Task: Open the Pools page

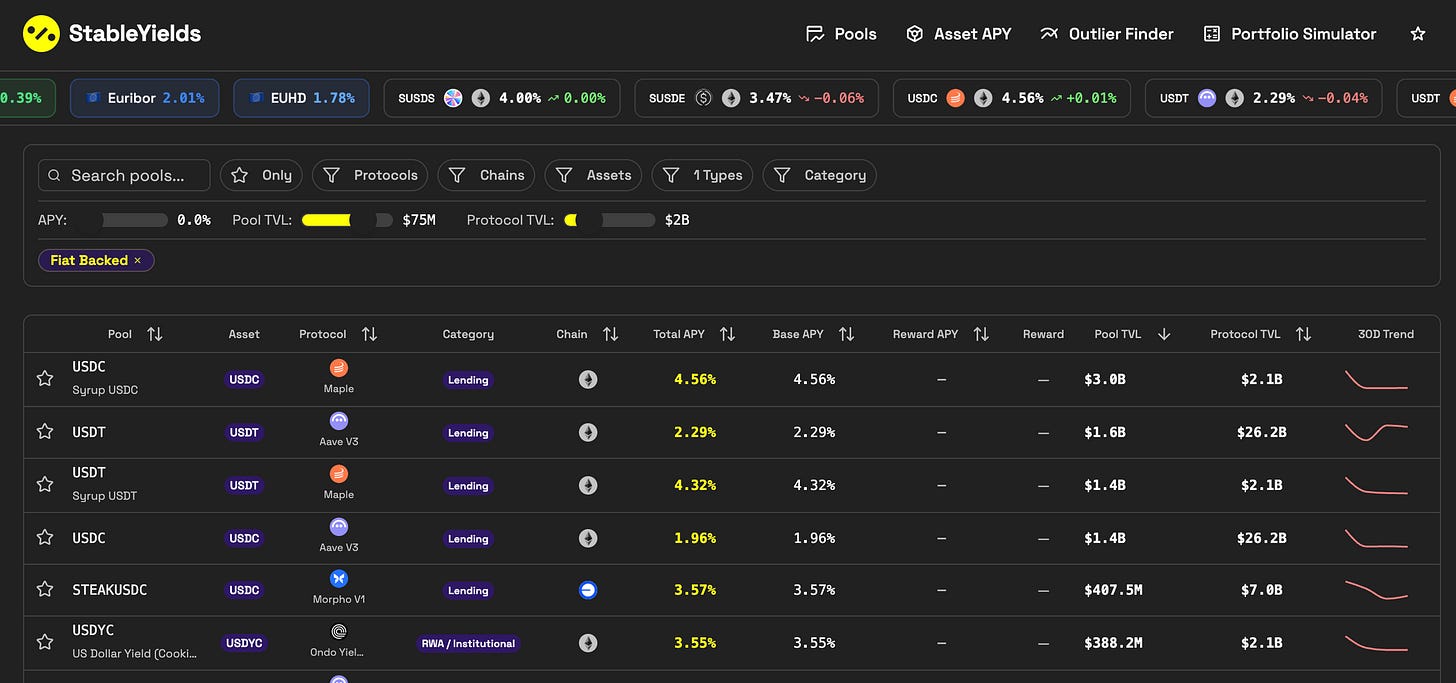Action: pos(841,34)
